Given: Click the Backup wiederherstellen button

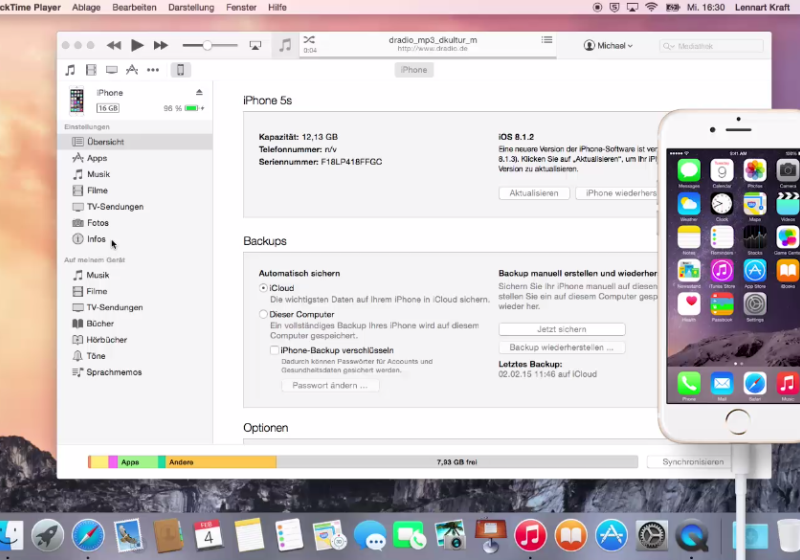Looking at the screenshot, I should [562, 347].
